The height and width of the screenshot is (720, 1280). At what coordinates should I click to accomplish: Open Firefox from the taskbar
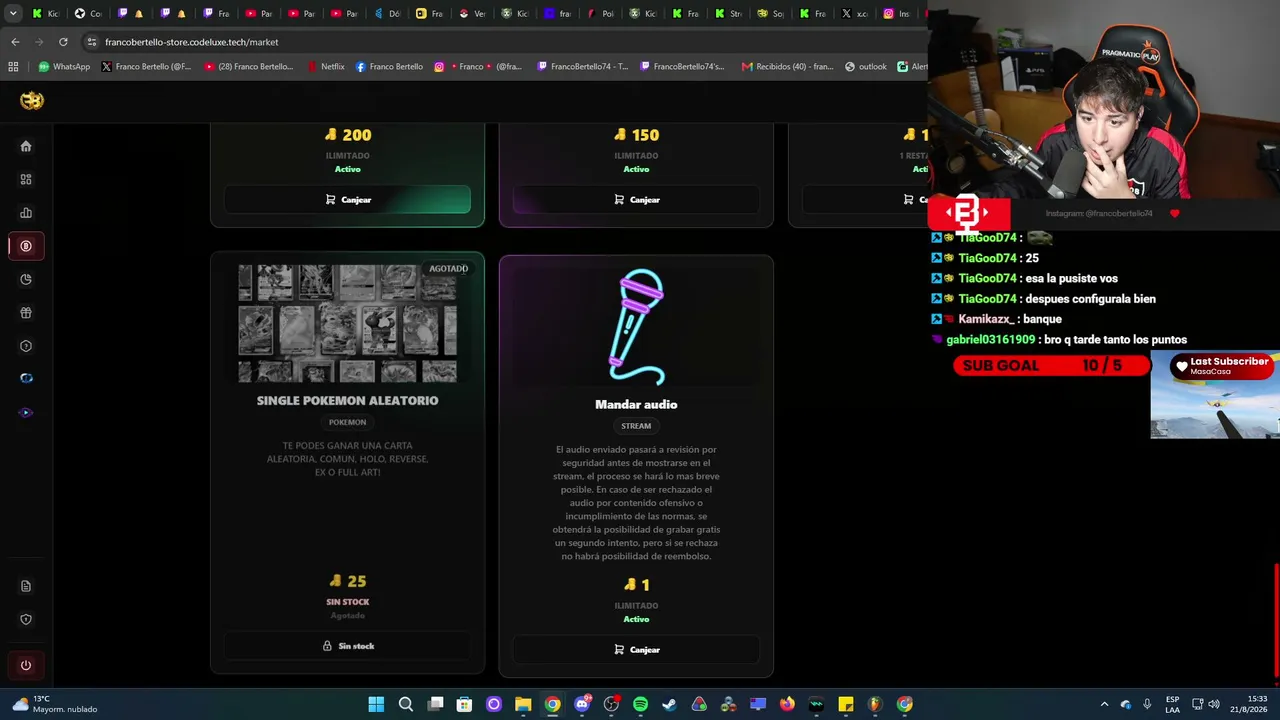(787, 704)
